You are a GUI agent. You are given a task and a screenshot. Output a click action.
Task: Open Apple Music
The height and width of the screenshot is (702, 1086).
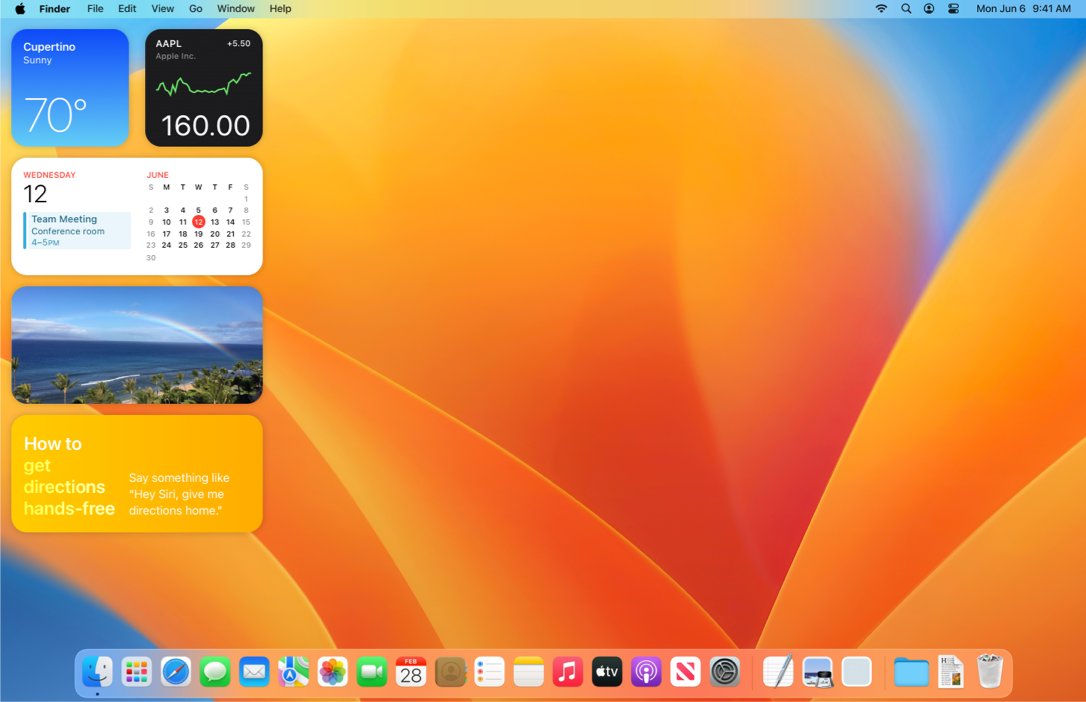(567, 672)
